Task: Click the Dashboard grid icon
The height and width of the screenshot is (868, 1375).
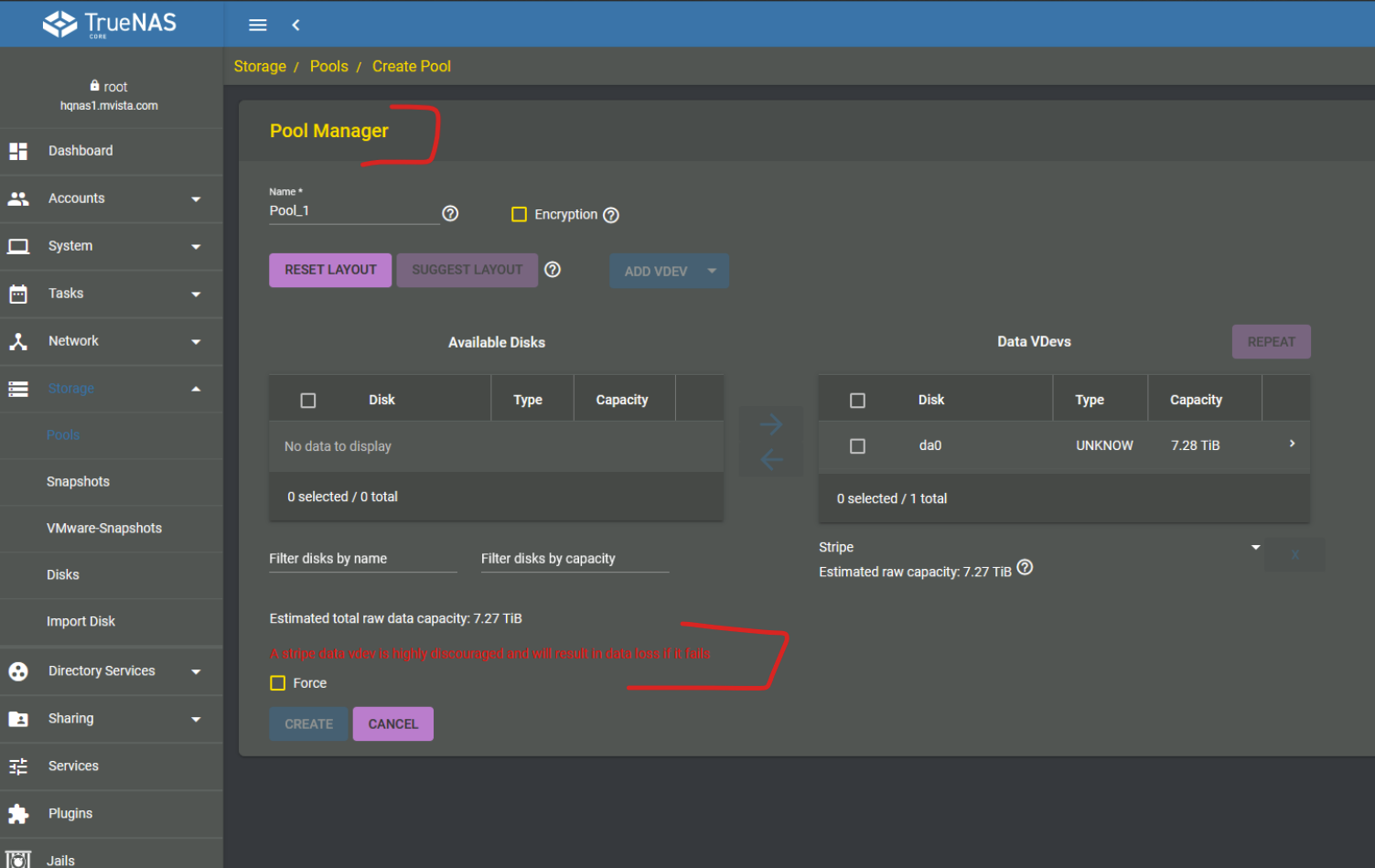Action: tap(18, 151)
